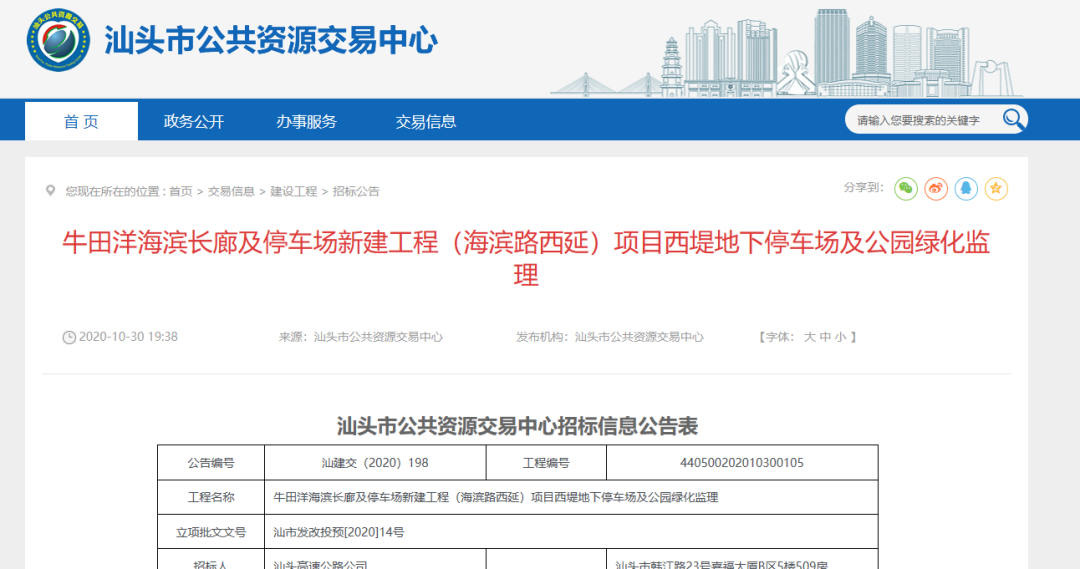The width and height of the screenshot is (1080, 569).
Task: Click the city skyline banner image
Action: coord(787,52)
